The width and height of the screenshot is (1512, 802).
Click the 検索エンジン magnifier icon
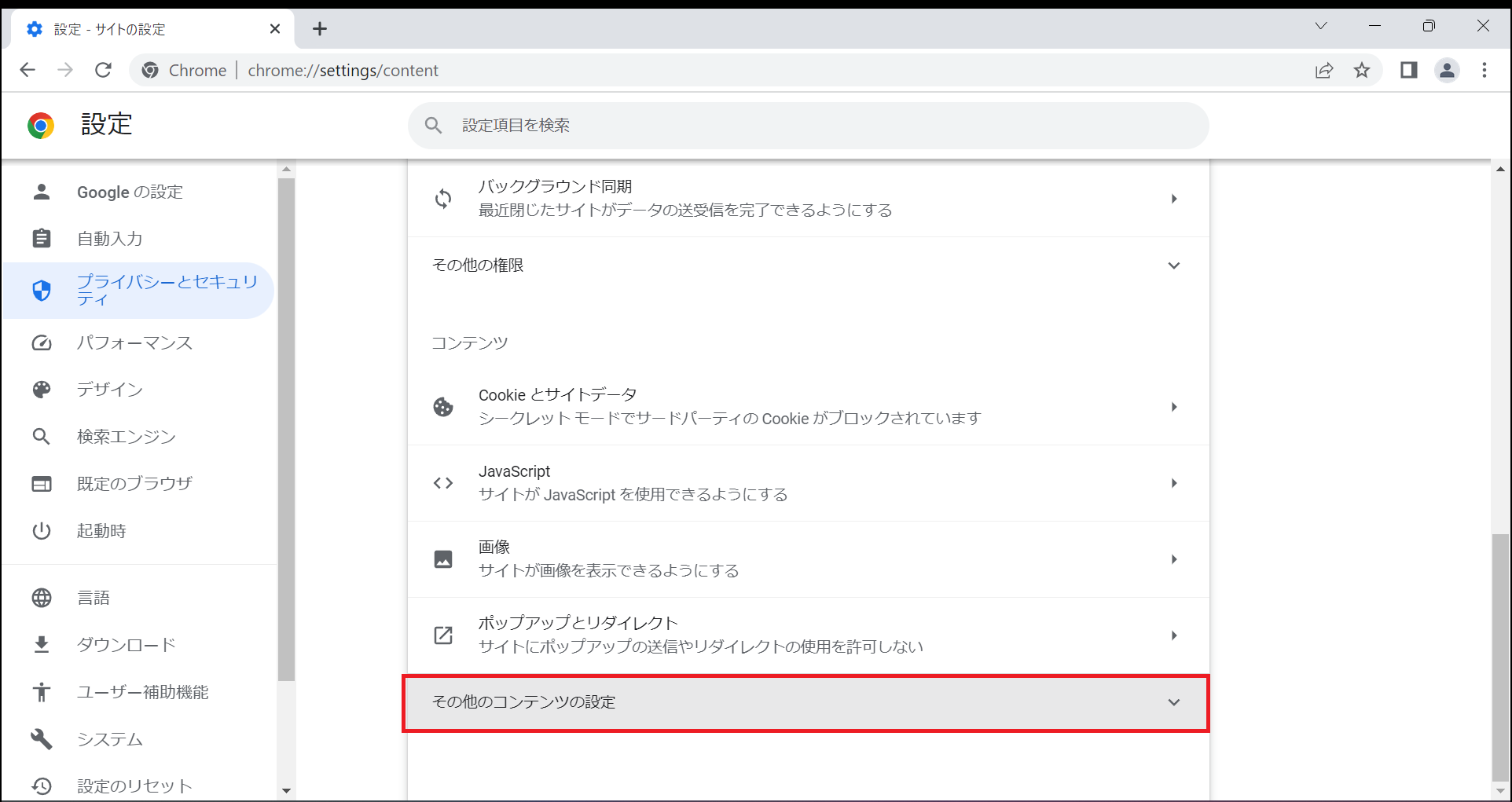pyautogui.click(x=41, y=436)
